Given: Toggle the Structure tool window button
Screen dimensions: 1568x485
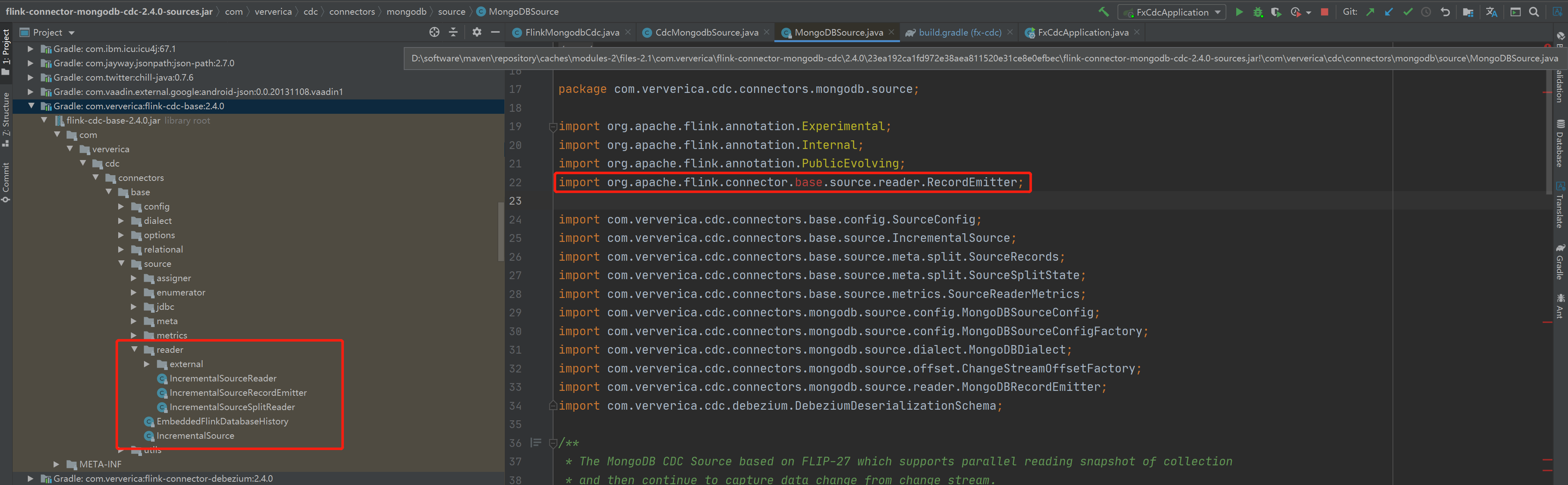Looking at the screenshot, I should tap(6, 120).
